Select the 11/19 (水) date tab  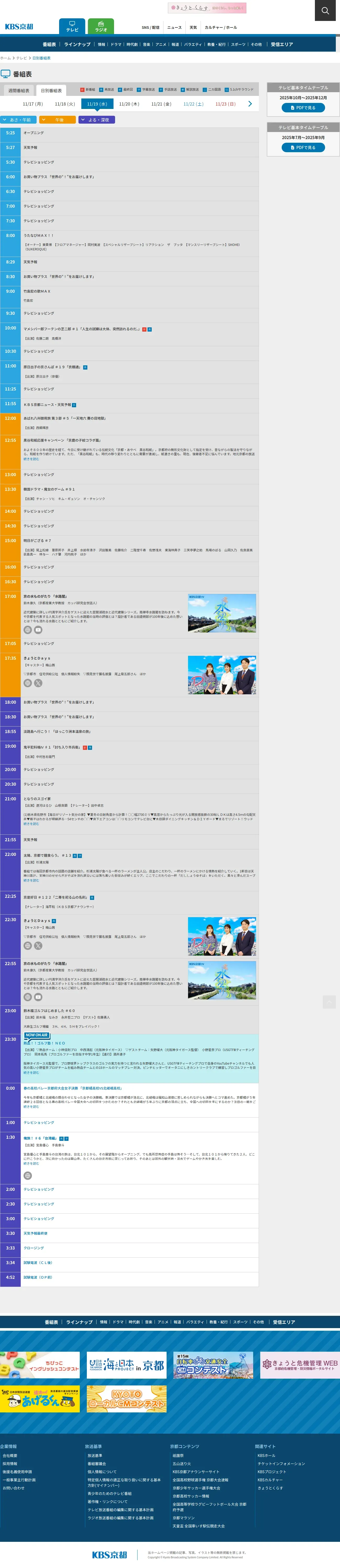[97, 104]
